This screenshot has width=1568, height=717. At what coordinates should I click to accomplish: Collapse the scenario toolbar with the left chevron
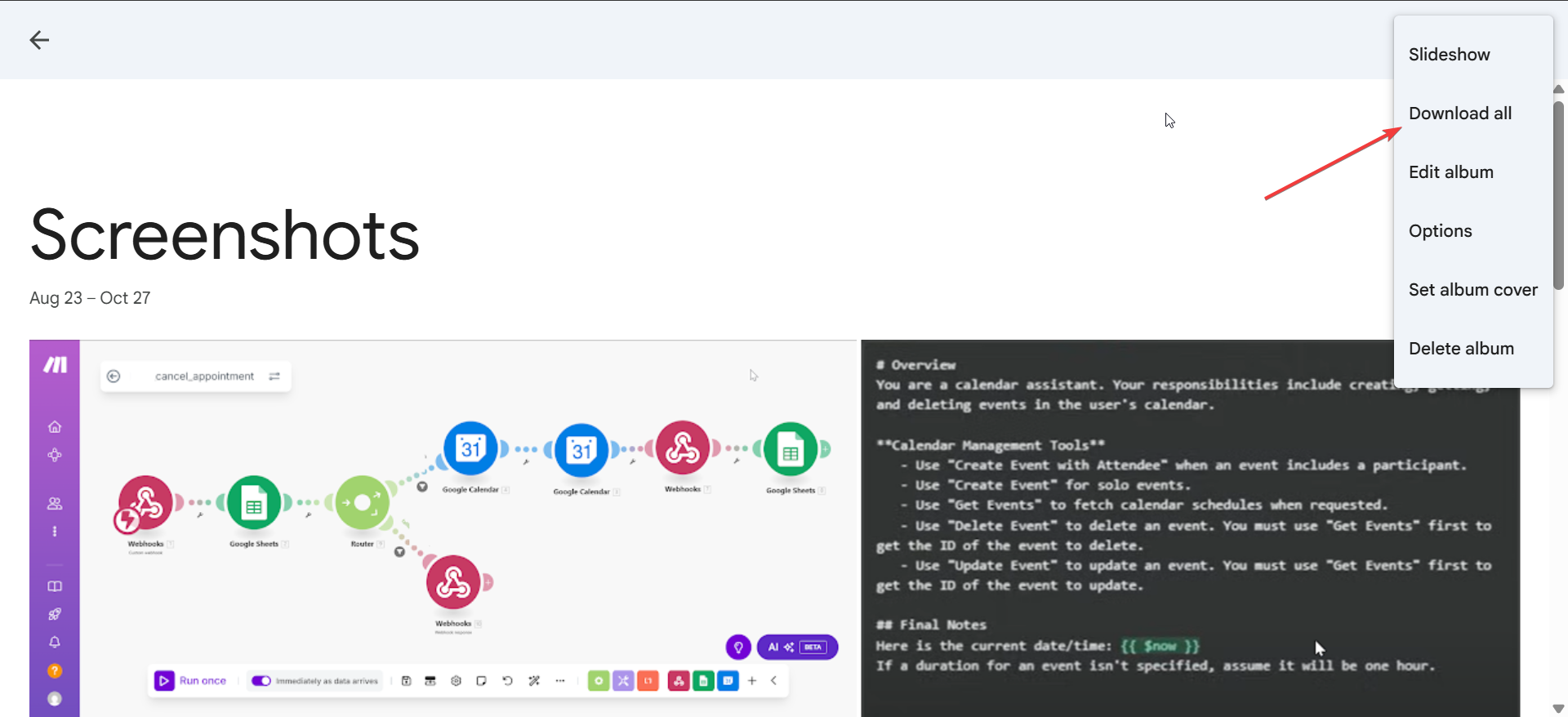pos(773,680)
